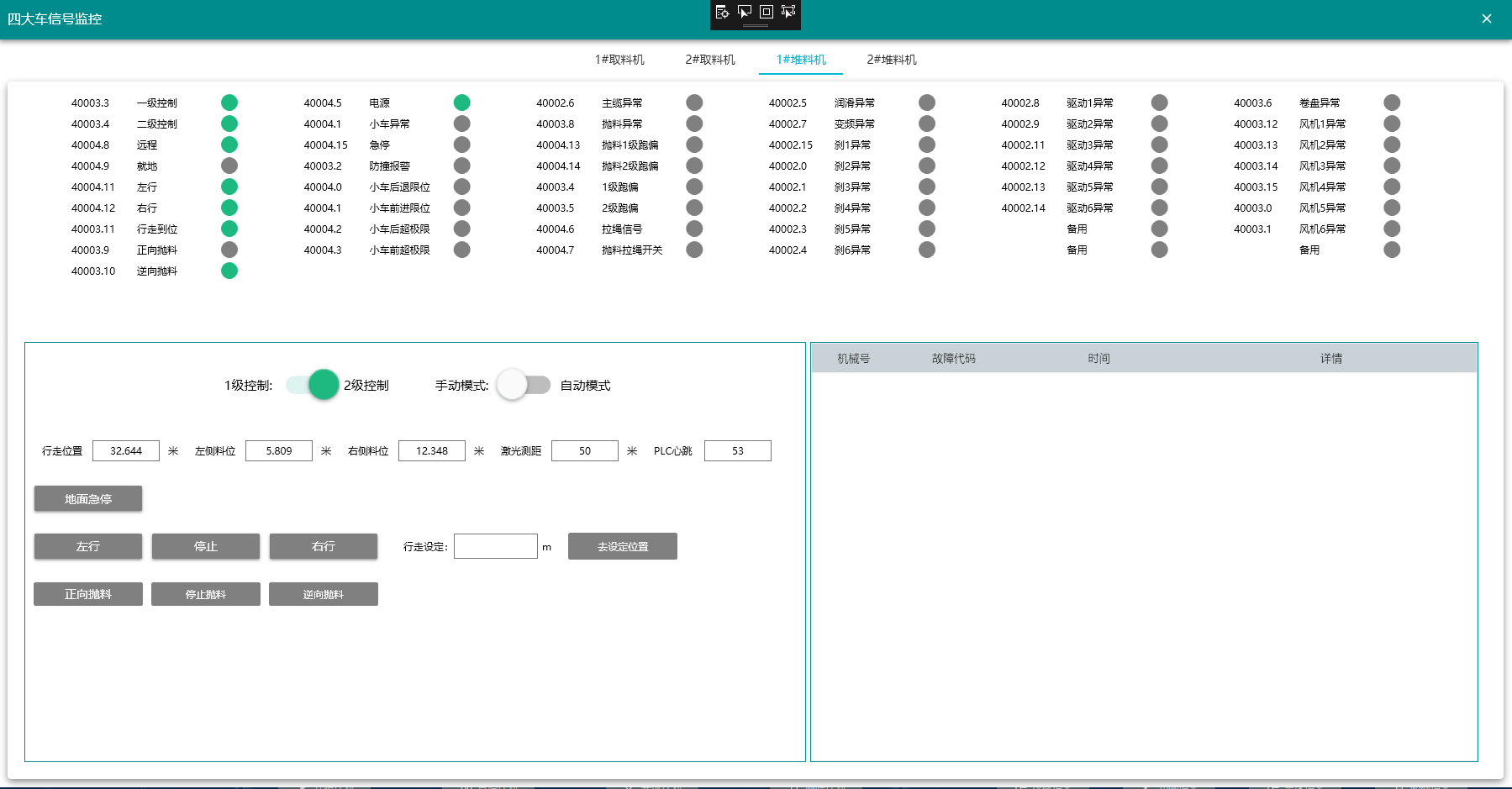The width and height of the screenshot is (1512, 789).
Task: Activate the Select Element debug tool
Action: coord(744,12)
